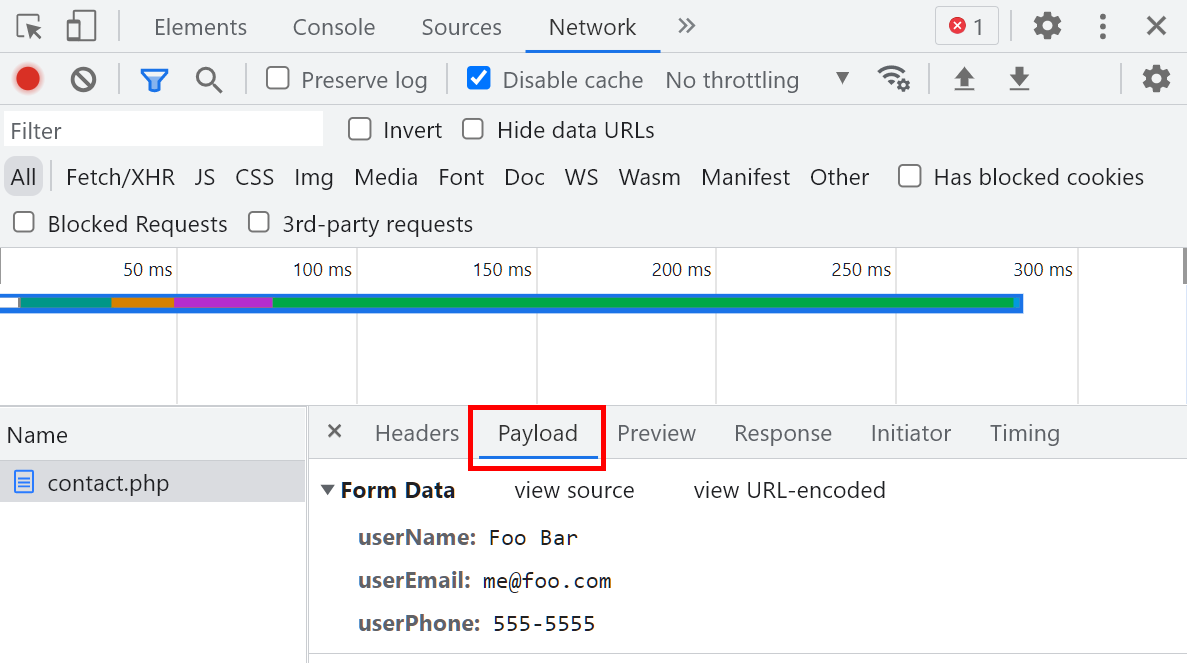Switch to the Console tab

[x=333, y=27]
